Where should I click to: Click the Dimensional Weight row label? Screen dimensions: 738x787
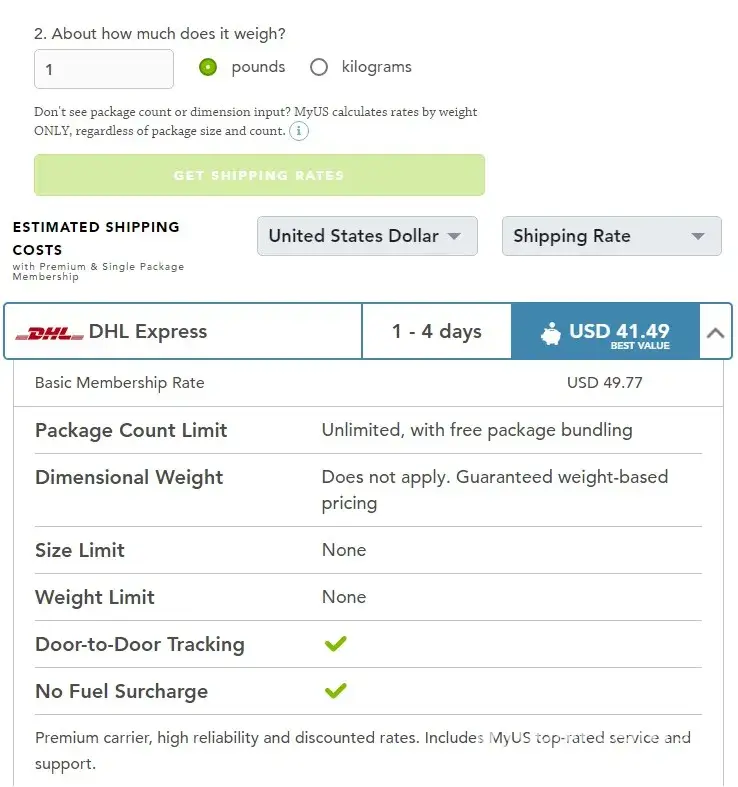point(129,477)
